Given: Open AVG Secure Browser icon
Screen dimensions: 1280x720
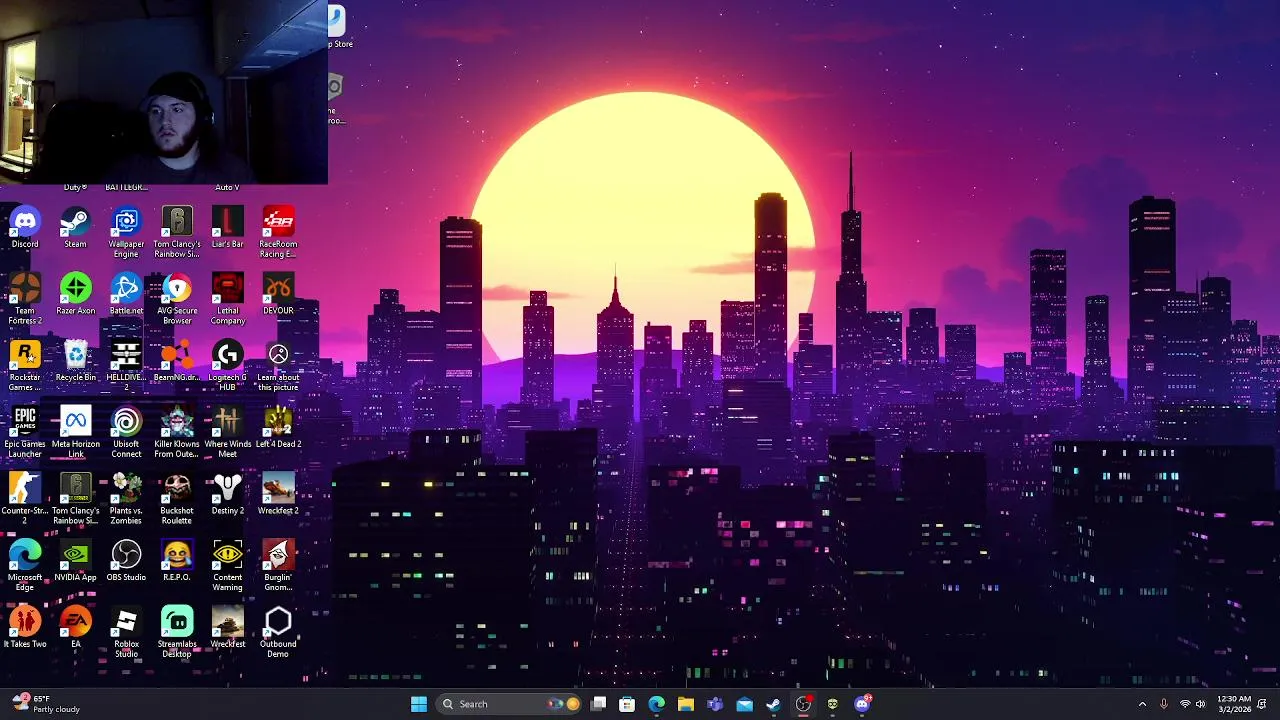Looking at the screenshot, I should click(x=177, y=300).
